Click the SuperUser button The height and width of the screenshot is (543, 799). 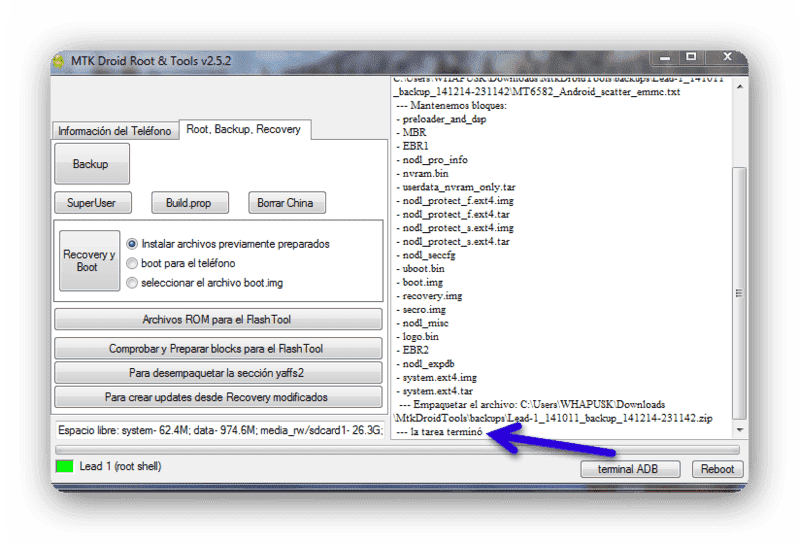click(x=92, y=203)
